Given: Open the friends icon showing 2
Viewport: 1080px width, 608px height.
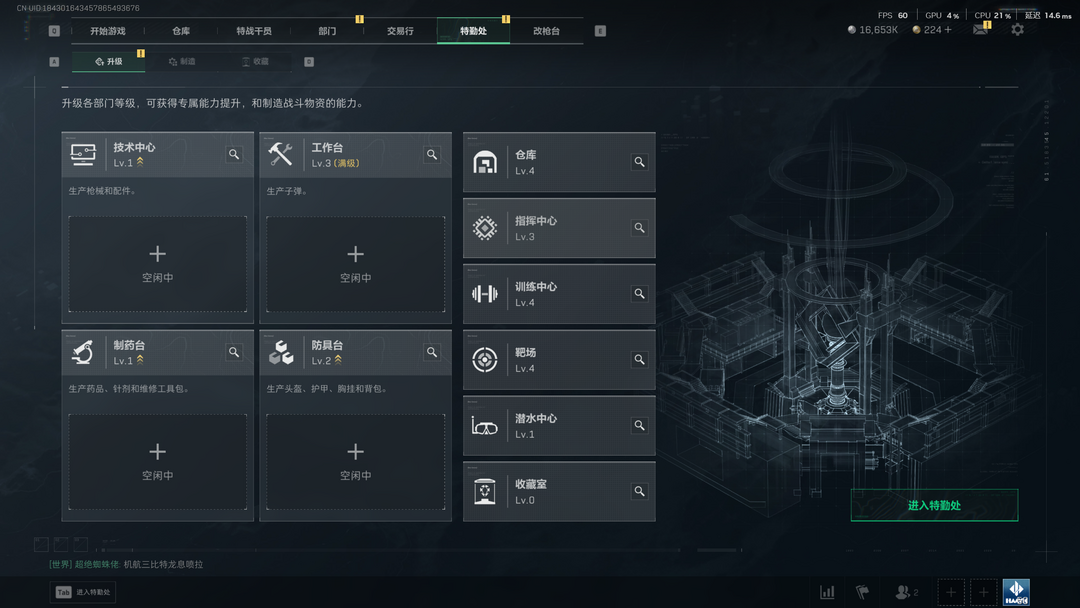Looking at the screenshot, I should tap(906, 591).
